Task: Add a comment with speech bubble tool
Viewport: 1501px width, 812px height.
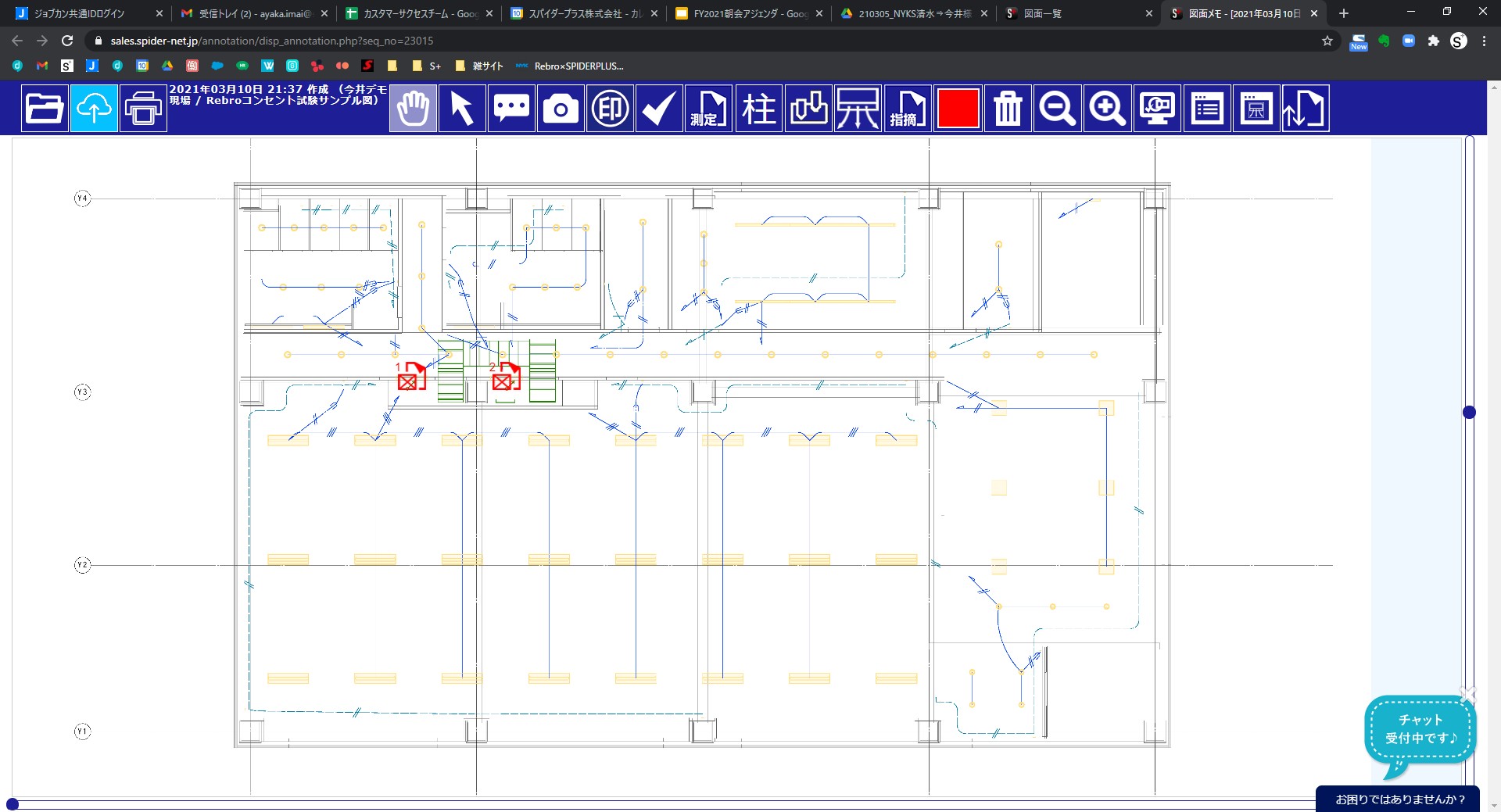Action: pos(511,108)
